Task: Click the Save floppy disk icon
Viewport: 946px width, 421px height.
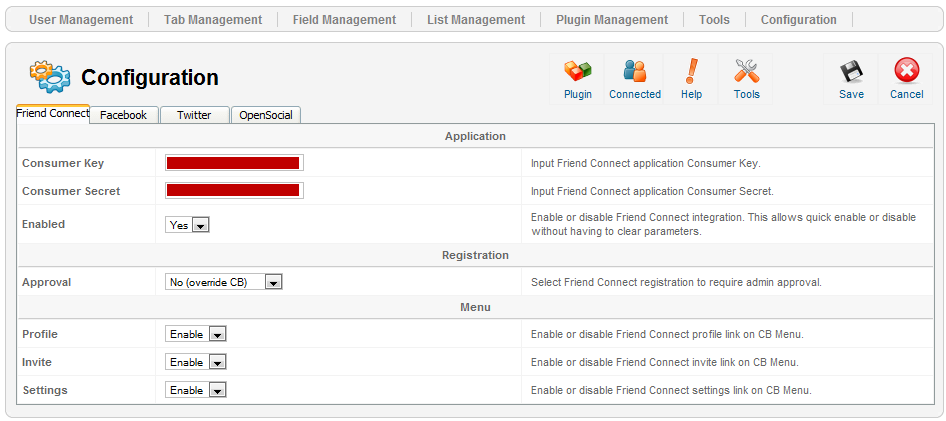Action: pos(851,72)
